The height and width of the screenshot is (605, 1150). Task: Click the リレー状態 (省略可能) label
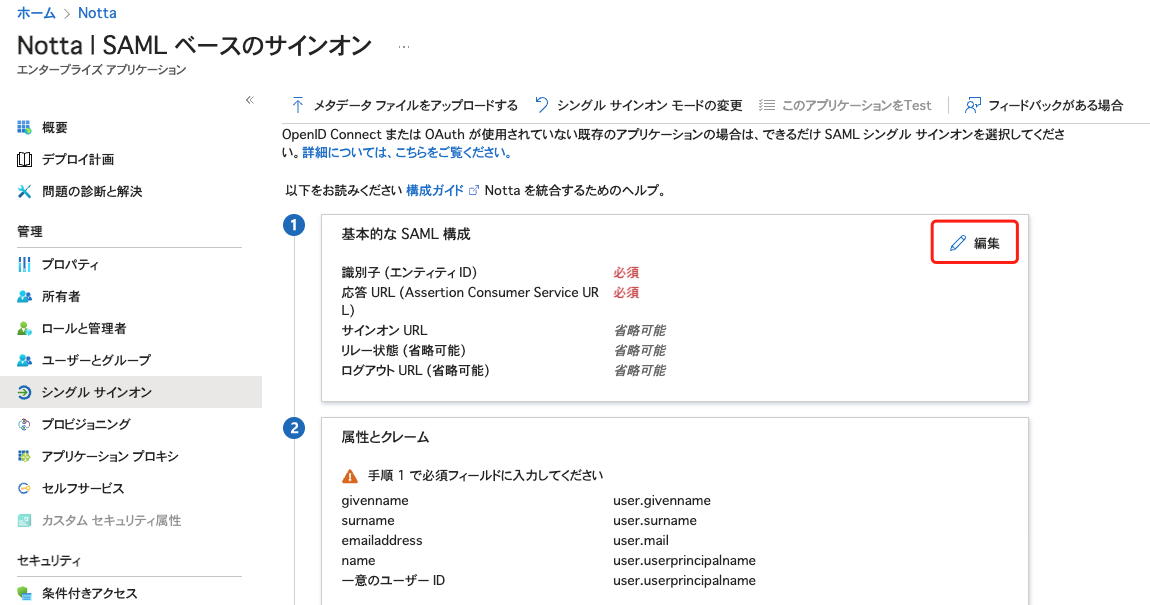point(403,350)
